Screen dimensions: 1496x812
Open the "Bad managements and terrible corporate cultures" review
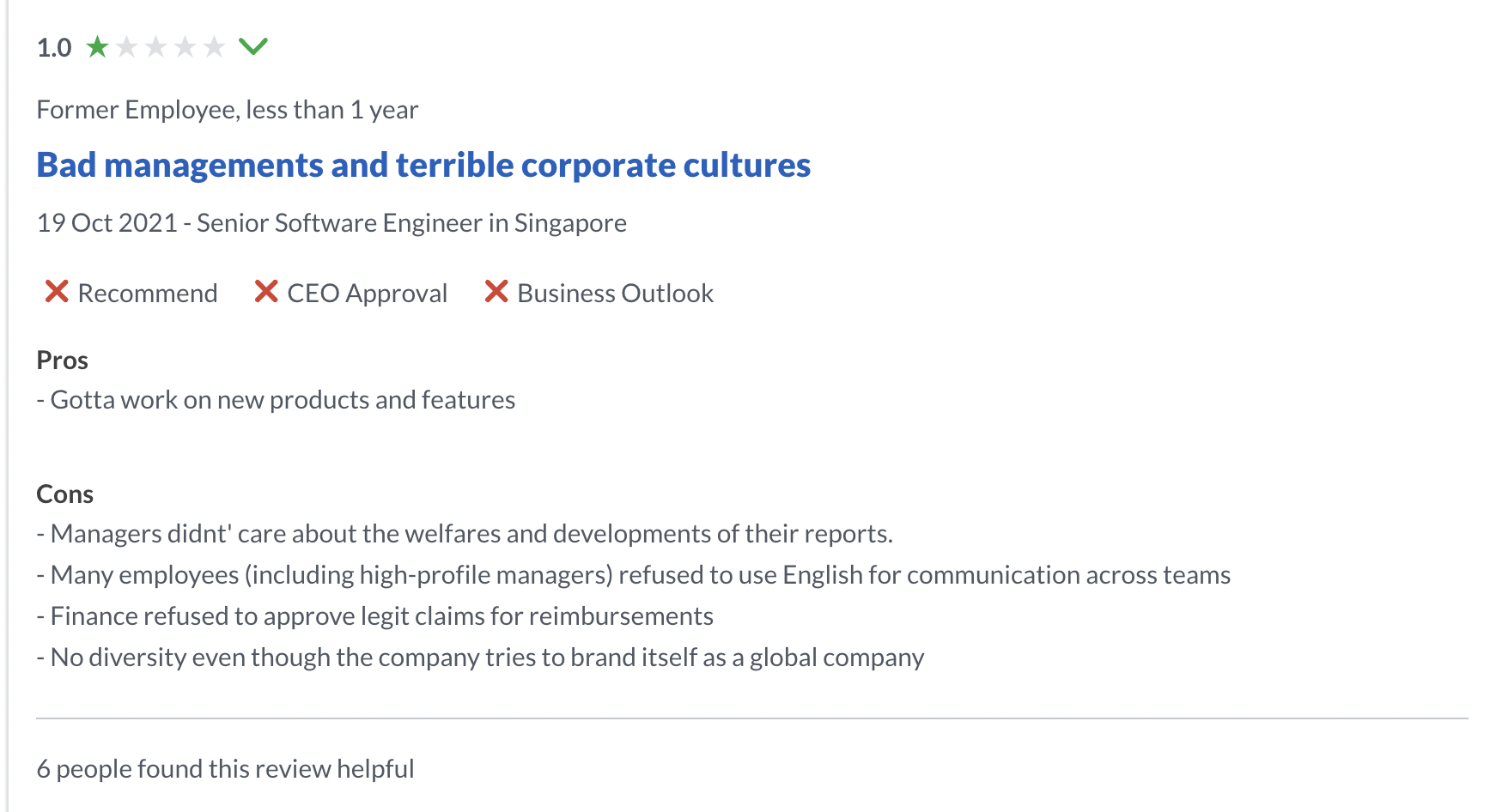[423, 165]
